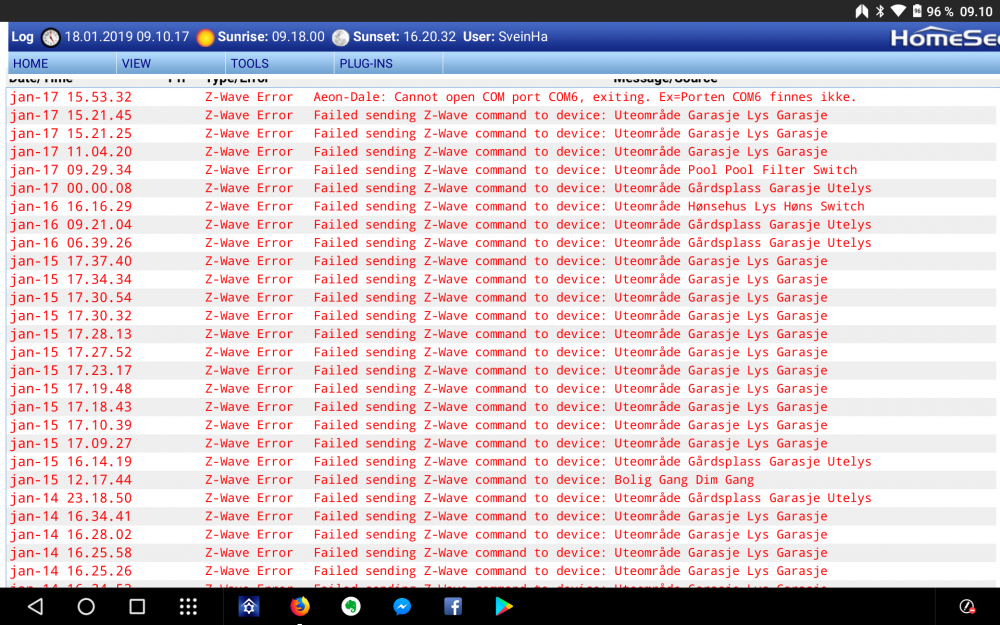Open the HomeSeer app icon in the taskbar
The image size is (1000, 625).
coord(249,606)
